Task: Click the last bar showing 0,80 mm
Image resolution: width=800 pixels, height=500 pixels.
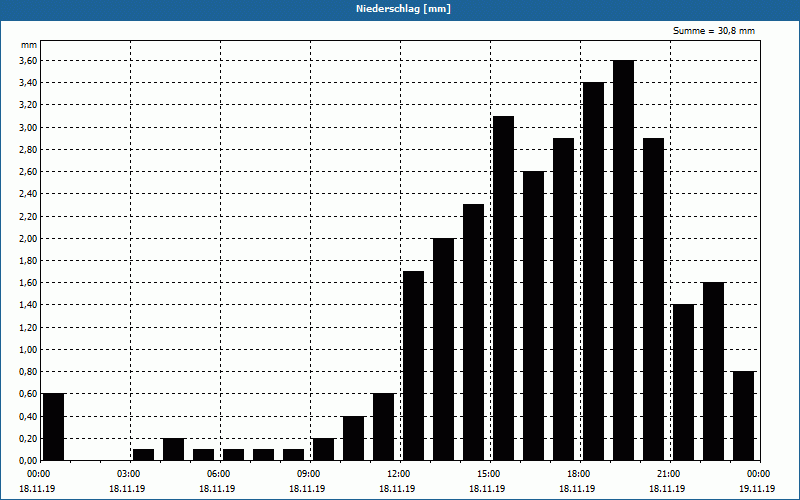Action: tap(743, 416)
